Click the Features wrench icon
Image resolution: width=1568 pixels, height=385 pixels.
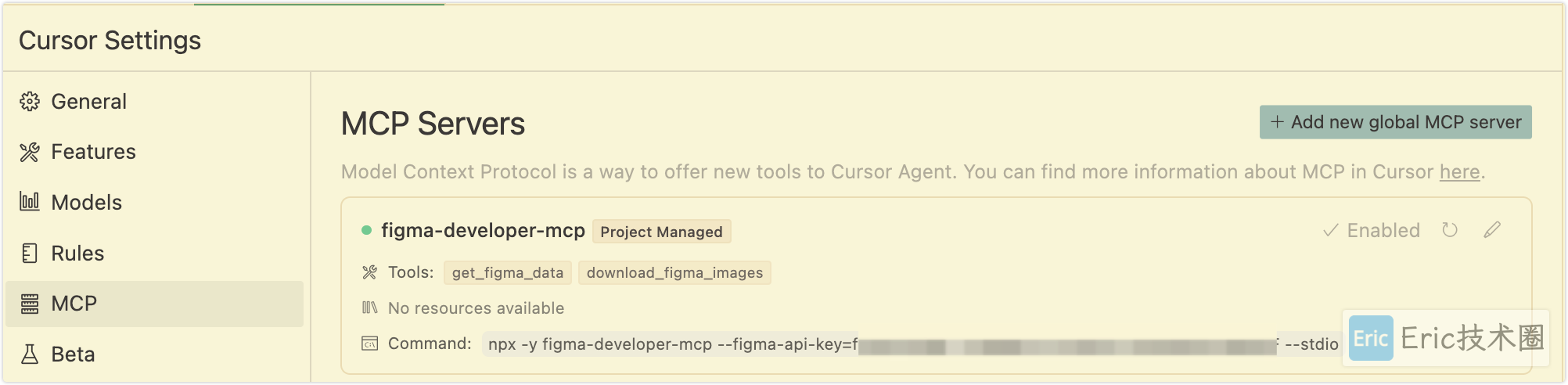pos(30,152)
